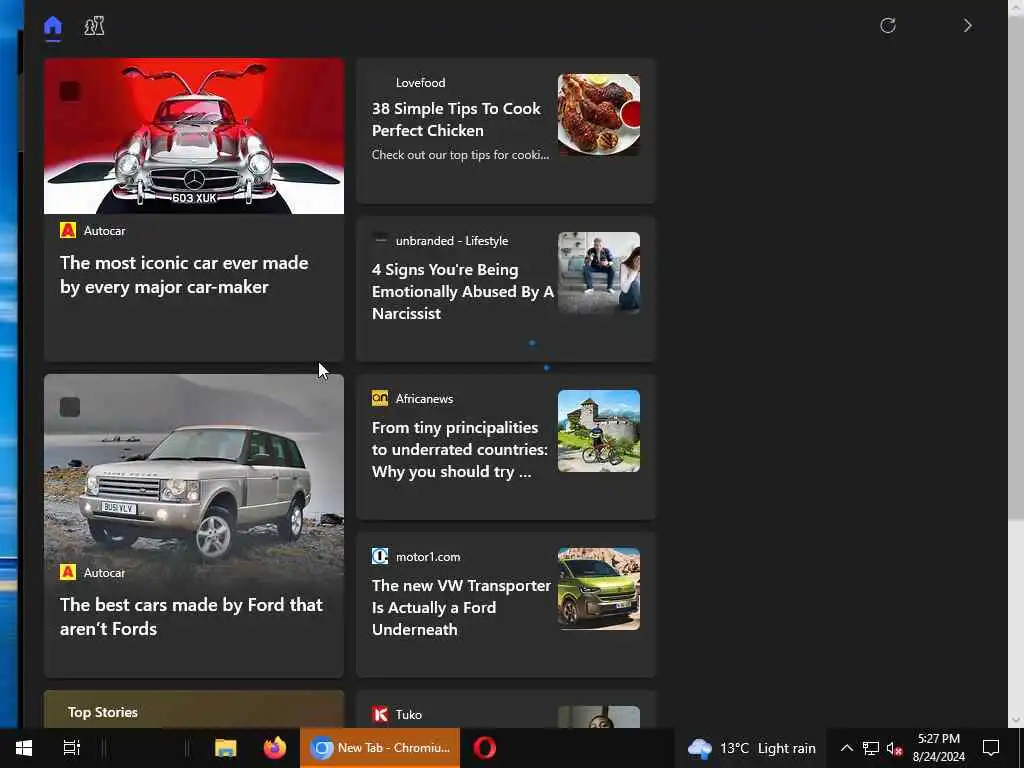Launch Firefox from the taskbar
Screen dimensions: 1024x768
(x=275, y=748)
